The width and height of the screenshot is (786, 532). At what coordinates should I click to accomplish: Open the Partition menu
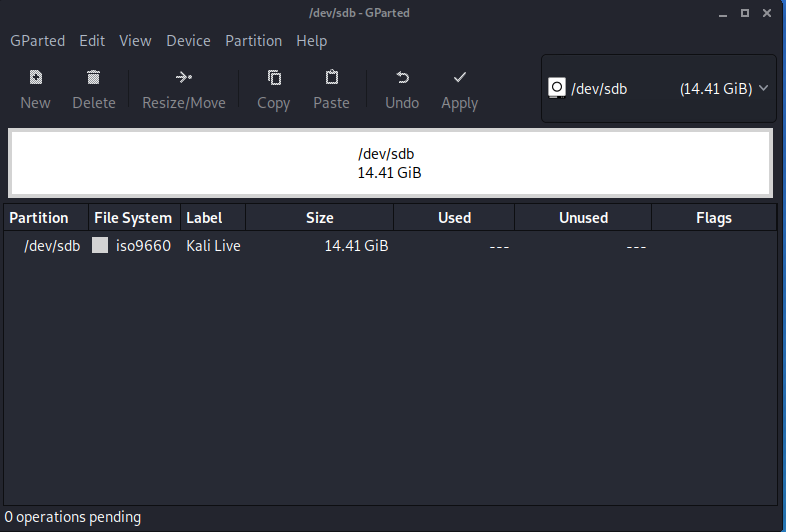[x=253, y=41]
